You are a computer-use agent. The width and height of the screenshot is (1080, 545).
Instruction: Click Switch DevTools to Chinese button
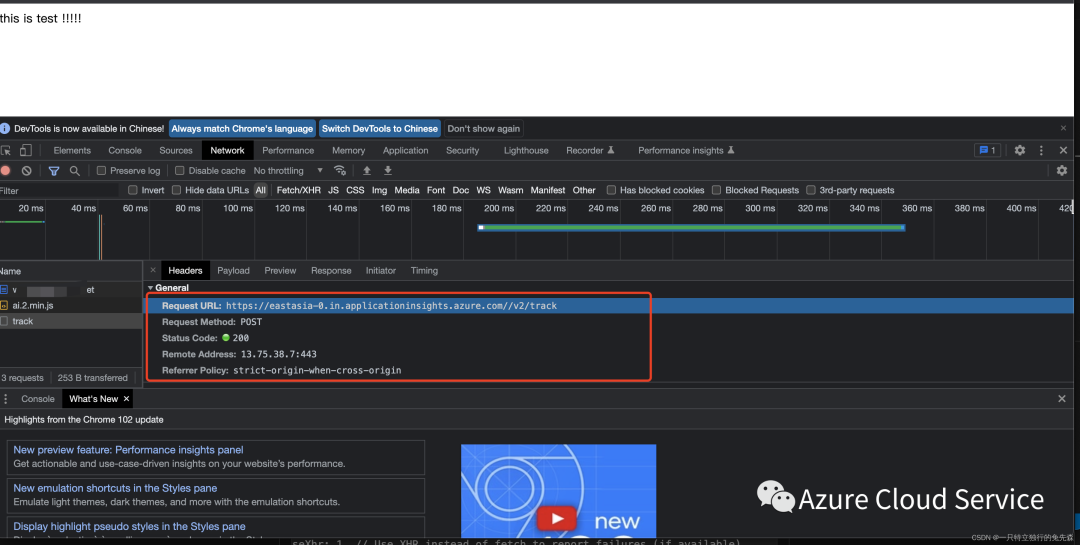[x=380, y=129]
